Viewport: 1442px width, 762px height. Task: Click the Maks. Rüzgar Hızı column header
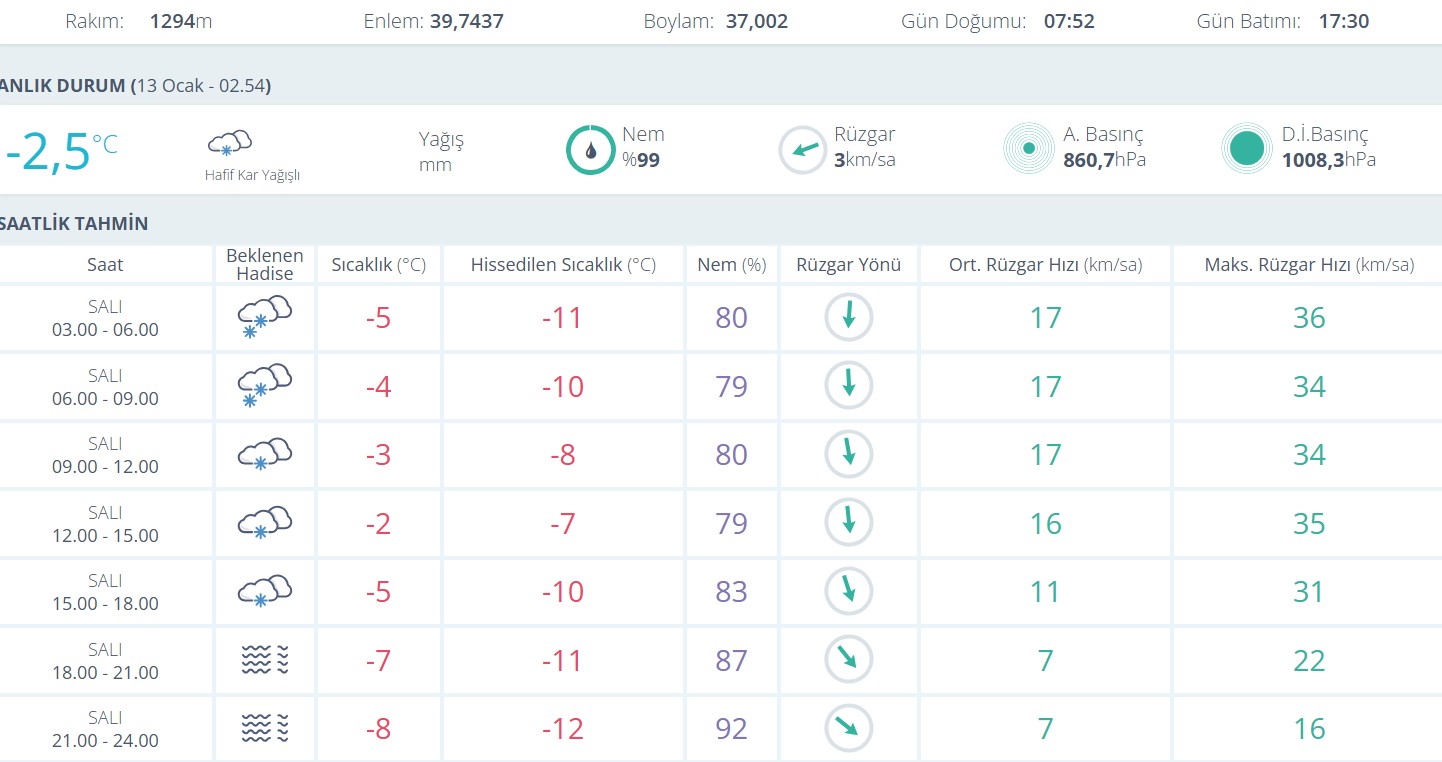point(1308,265)
